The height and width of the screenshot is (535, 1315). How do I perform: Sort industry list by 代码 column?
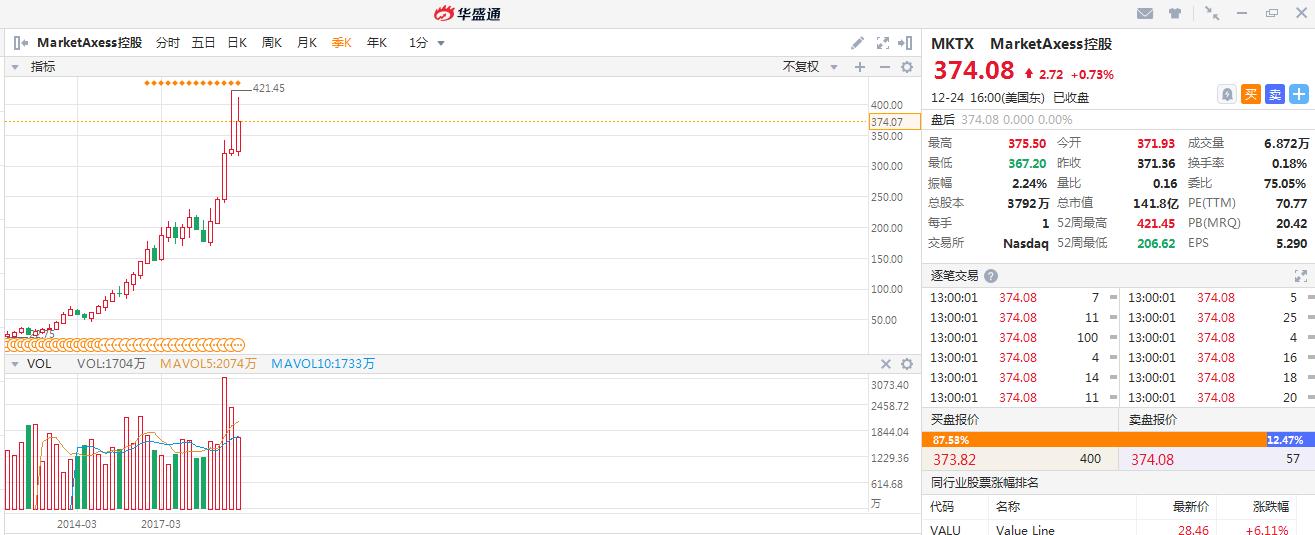[942, 507]
